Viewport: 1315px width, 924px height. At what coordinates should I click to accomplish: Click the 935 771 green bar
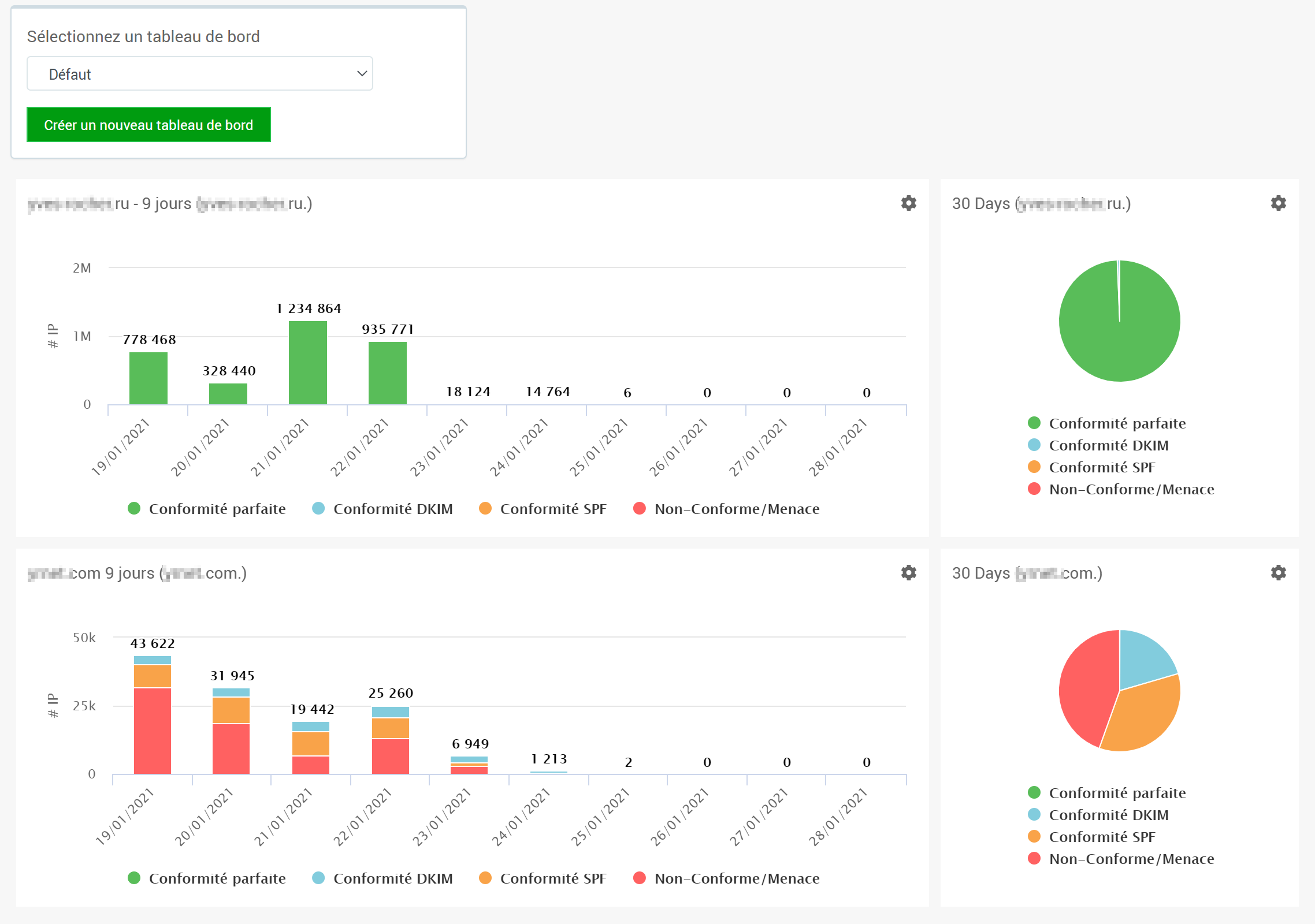388,373
